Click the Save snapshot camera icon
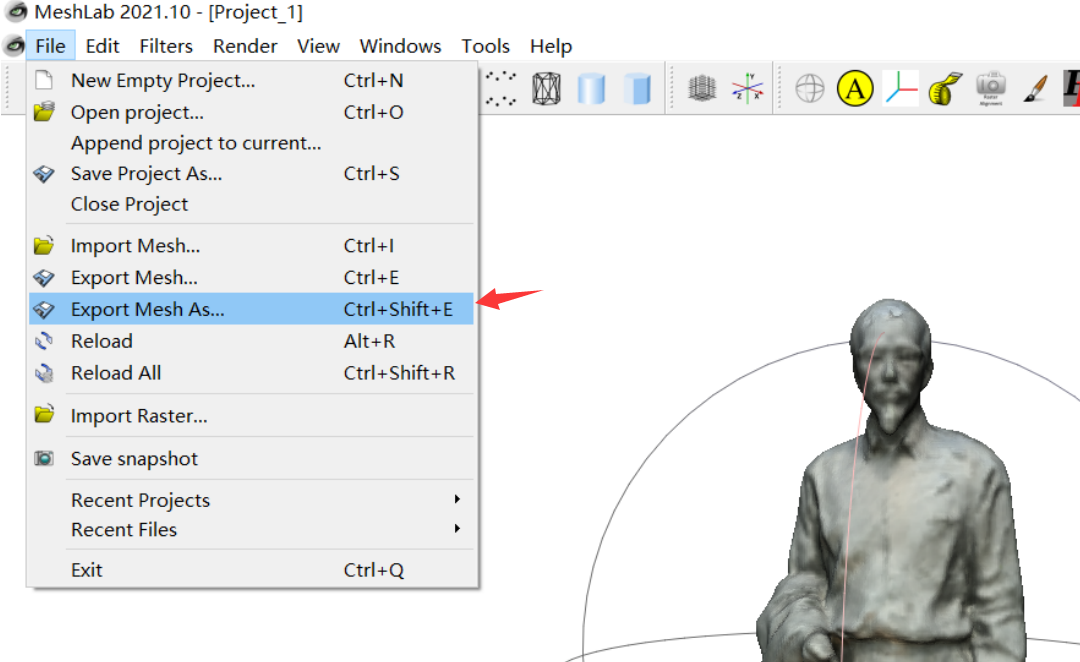Screen dimensions: 1080x662 click(x=44, y=458)
